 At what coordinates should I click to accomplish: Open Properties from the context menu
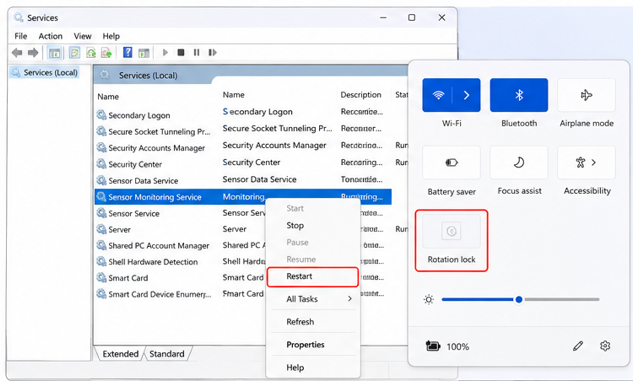pyautogui.click(x=313, y=345)
